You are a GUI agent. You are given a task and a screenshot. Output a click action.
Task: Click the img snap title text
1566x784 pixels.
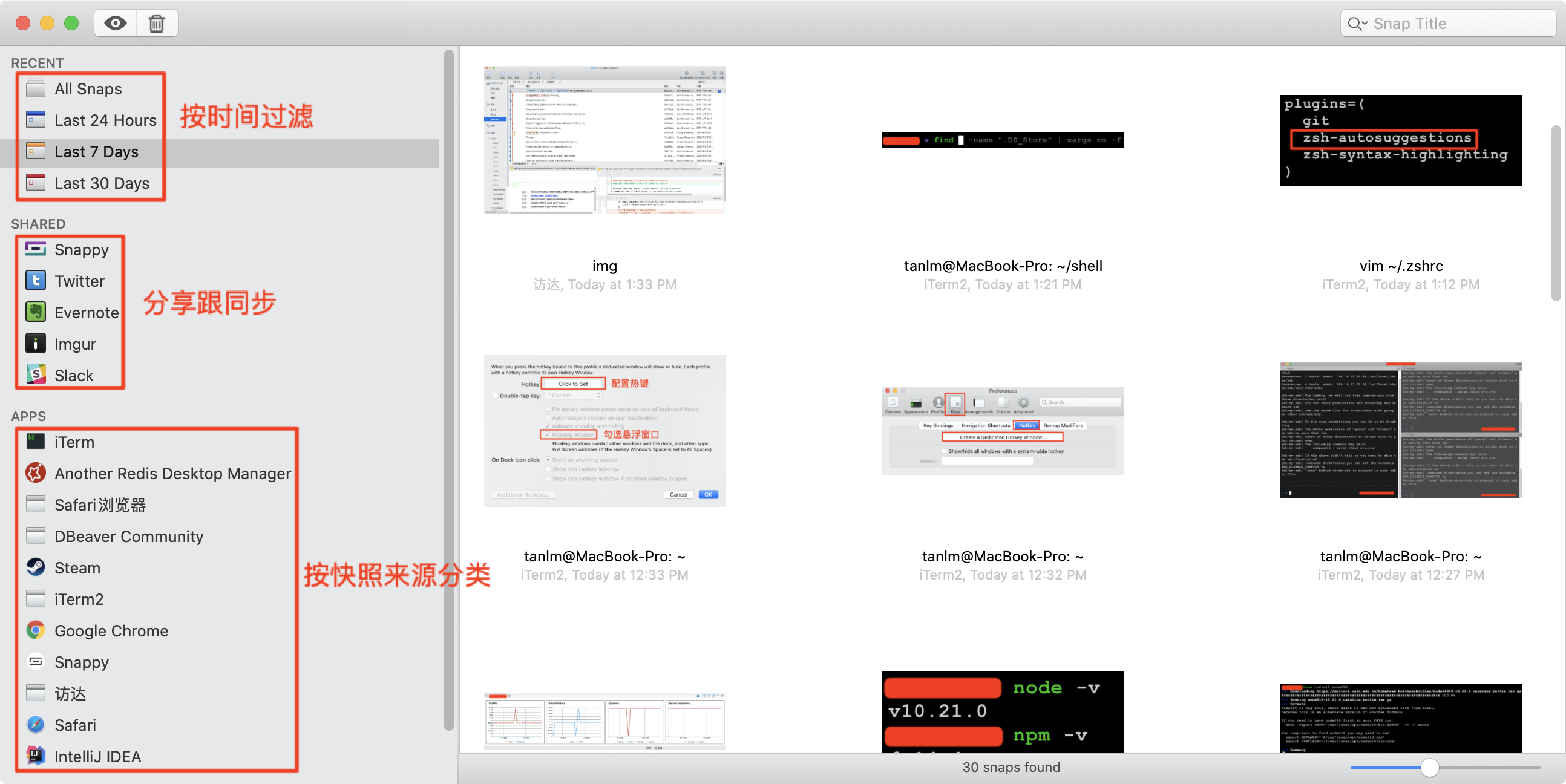(605, 266)
